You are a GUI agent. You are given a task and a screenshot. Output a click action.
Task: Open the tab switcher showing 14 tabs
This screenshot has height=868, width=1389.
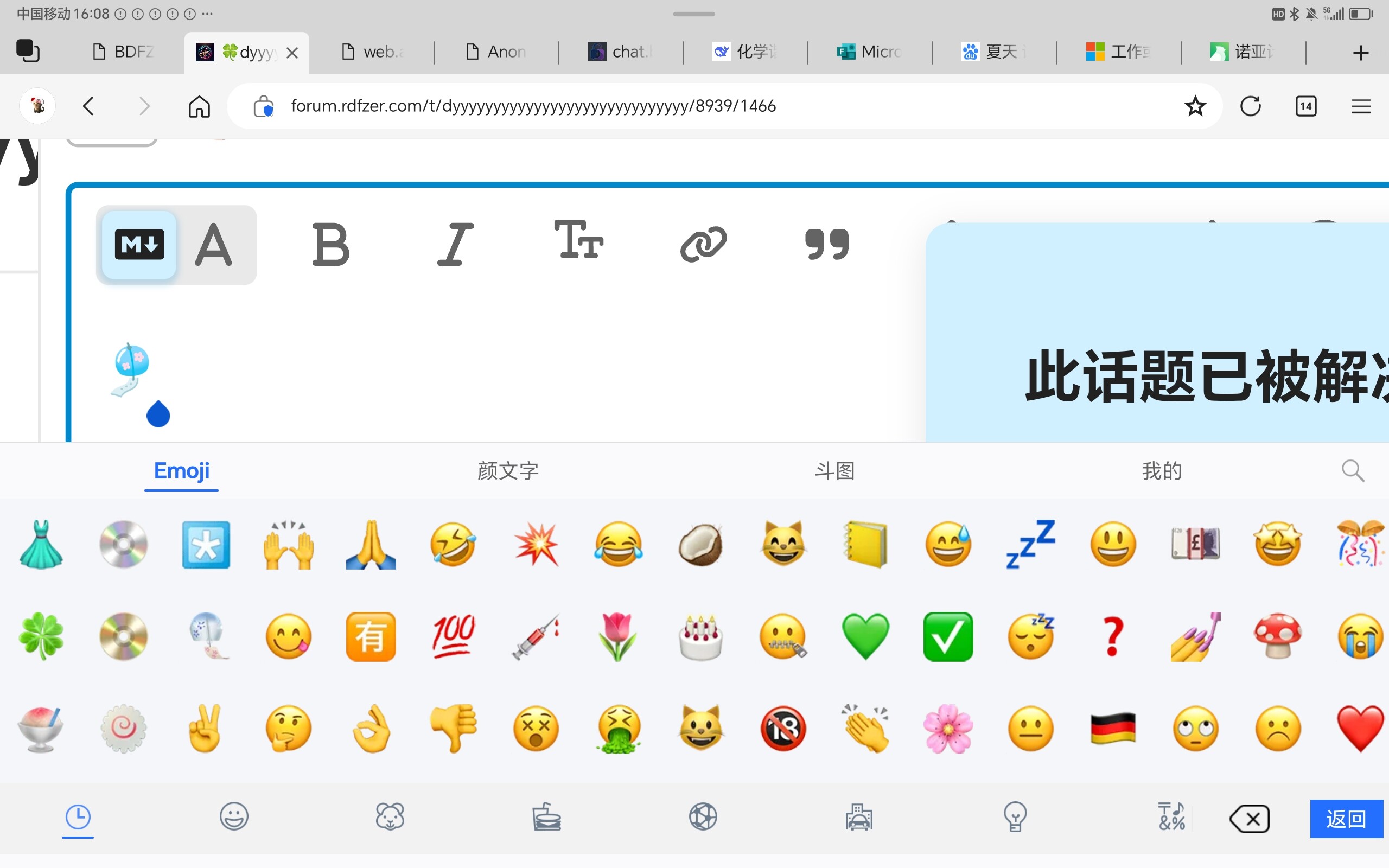pyautogui.click(x=1306, y=106)
